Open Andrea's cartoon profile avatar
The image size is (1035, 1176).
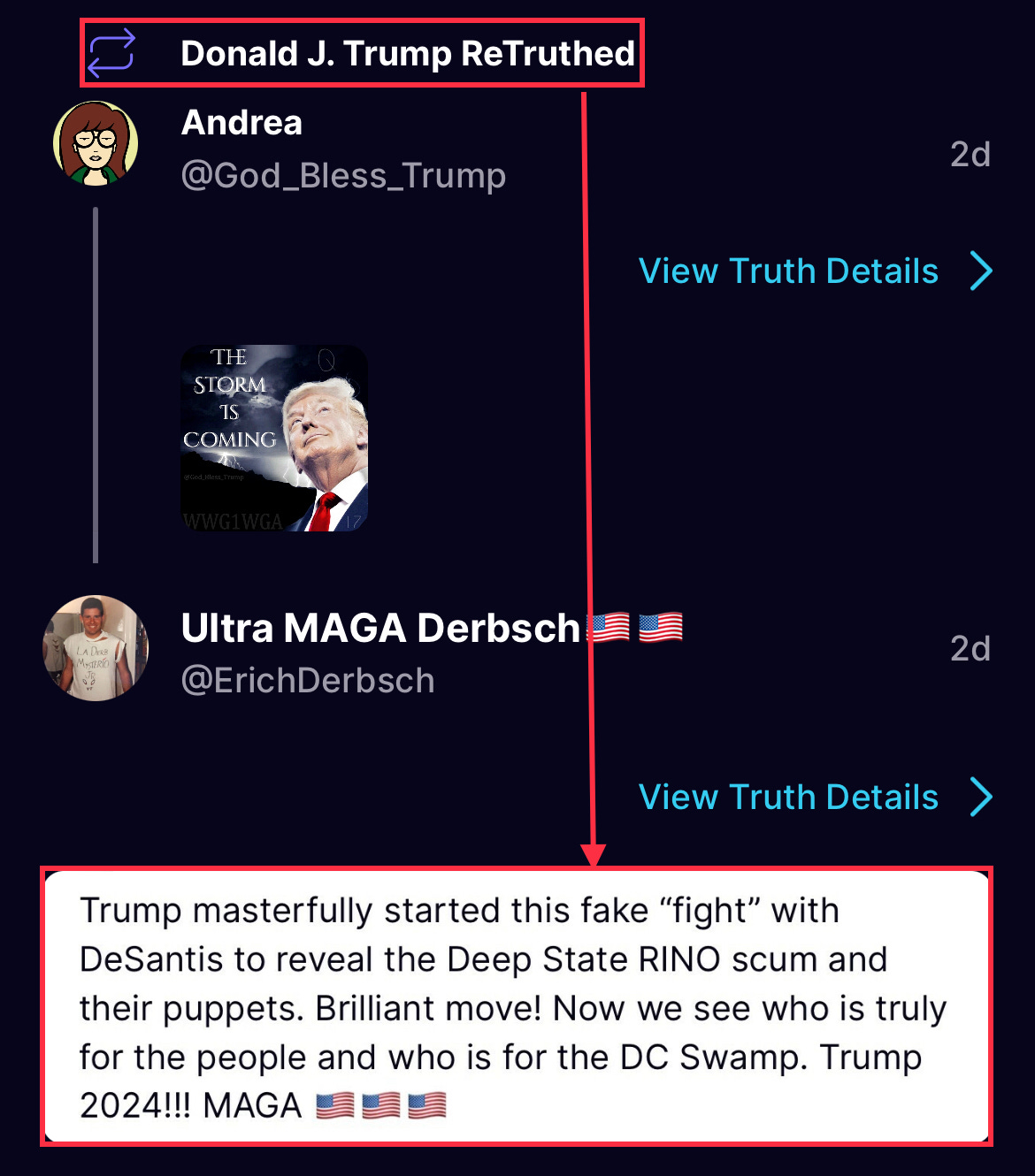pos(96,143)
